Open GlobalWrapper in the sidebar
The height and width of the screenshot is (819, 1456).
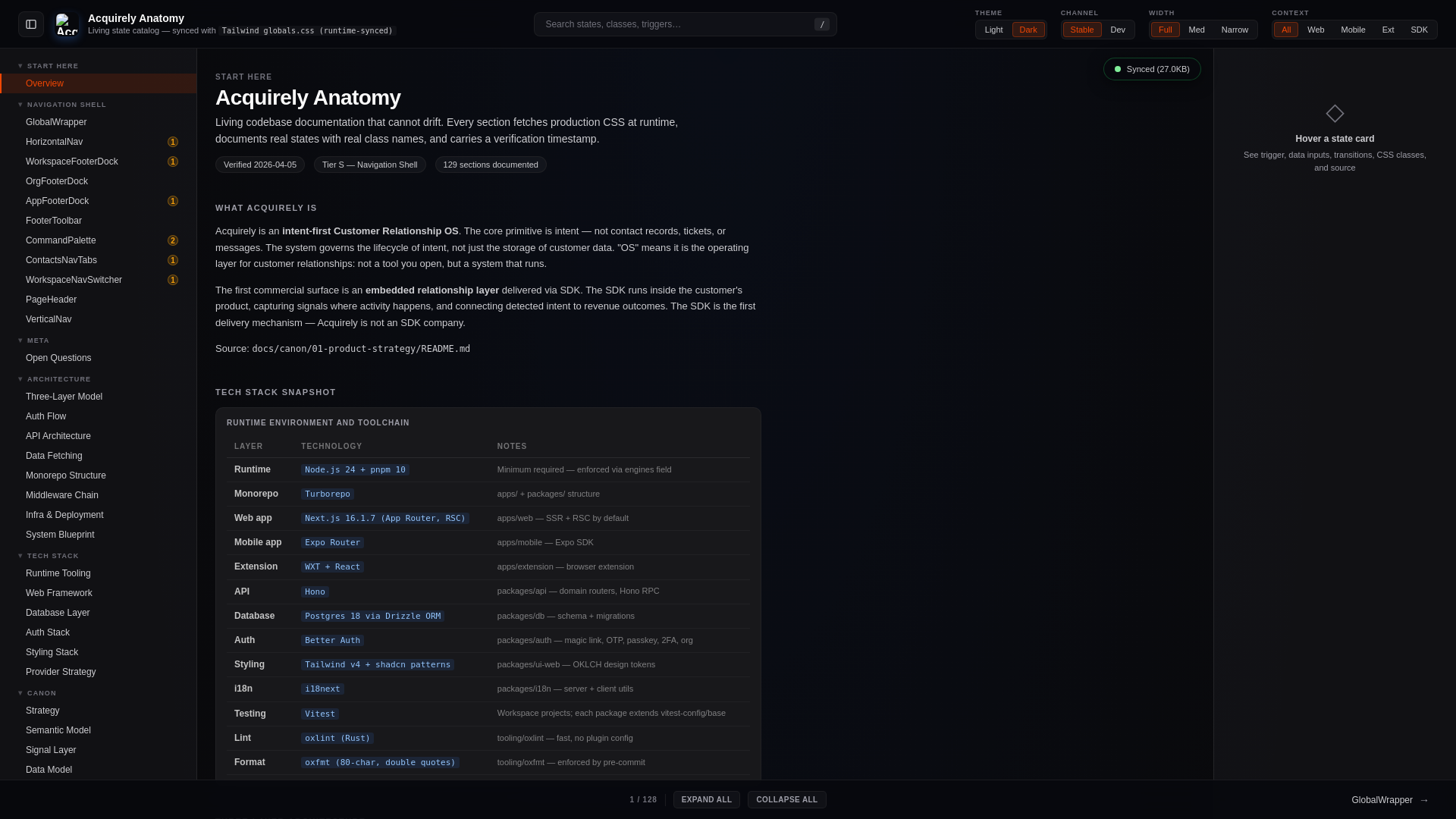(x=99, y=122)
